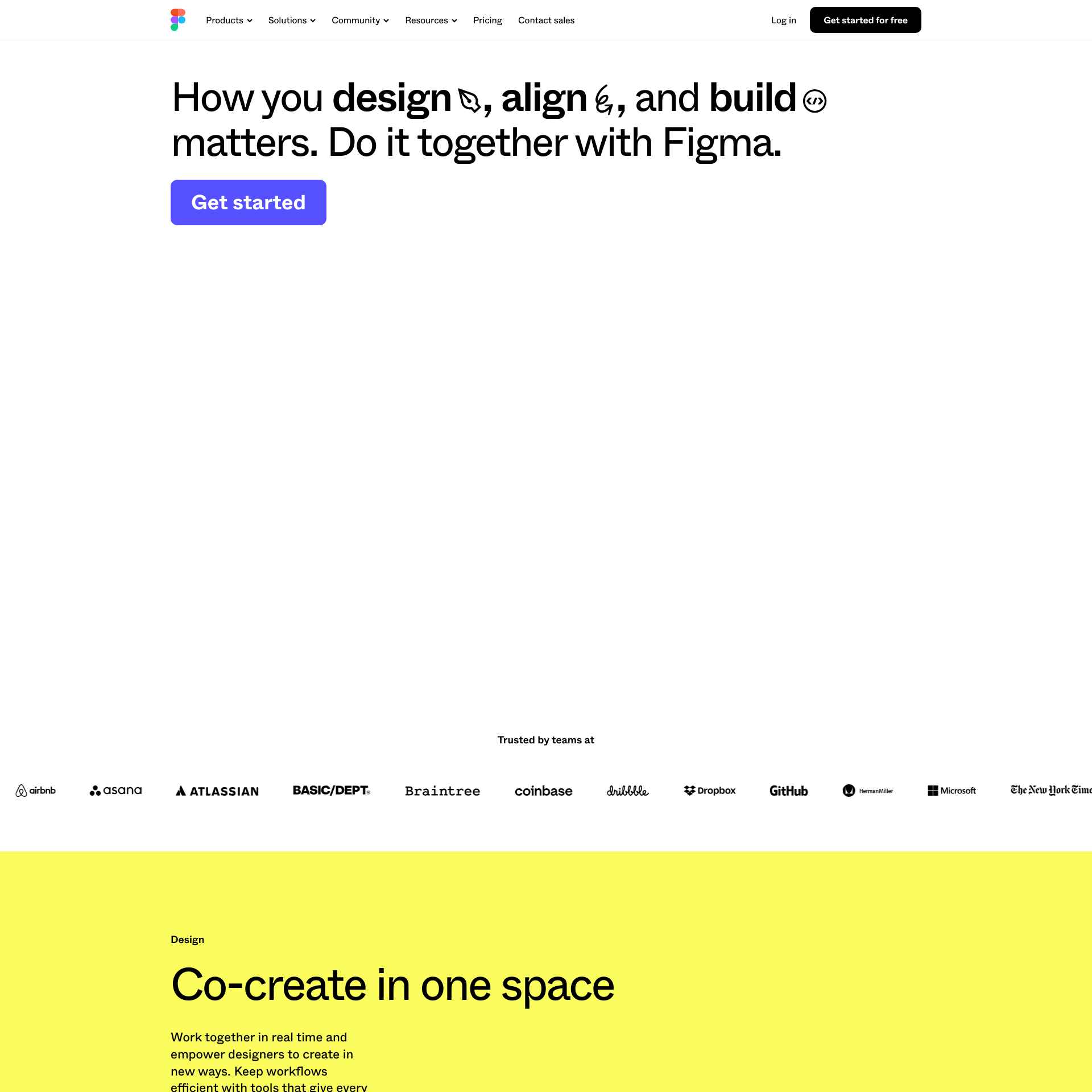
Task: Click the GitHub logo in trusted companies
Action: click(x=789, y=791)
